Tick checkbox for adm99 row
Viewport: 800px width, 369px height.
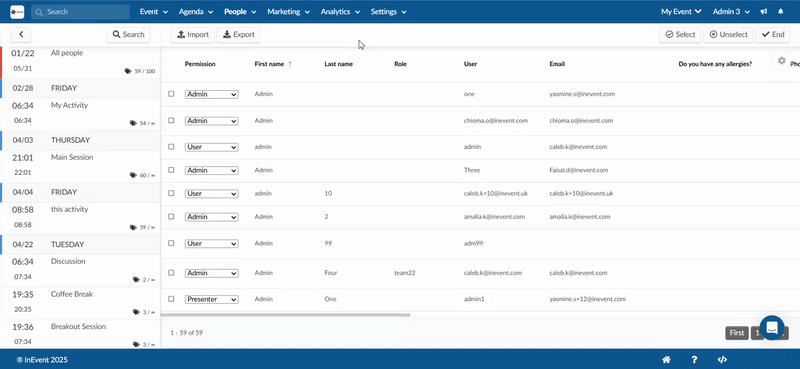(x=171, y=243)
